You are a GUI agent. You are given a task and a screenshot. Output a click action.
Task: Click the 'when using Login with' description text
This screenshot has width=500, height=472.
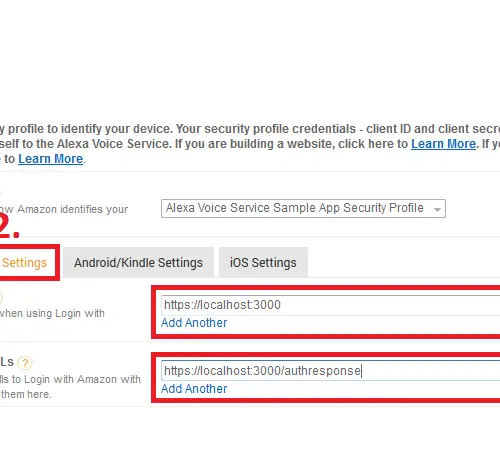52,313
